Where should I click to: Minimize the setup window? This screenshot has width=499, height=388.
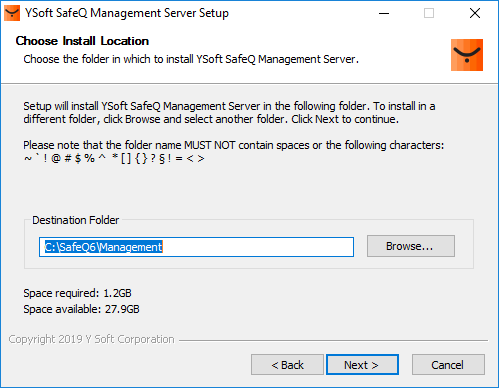[x=384, y=13]
